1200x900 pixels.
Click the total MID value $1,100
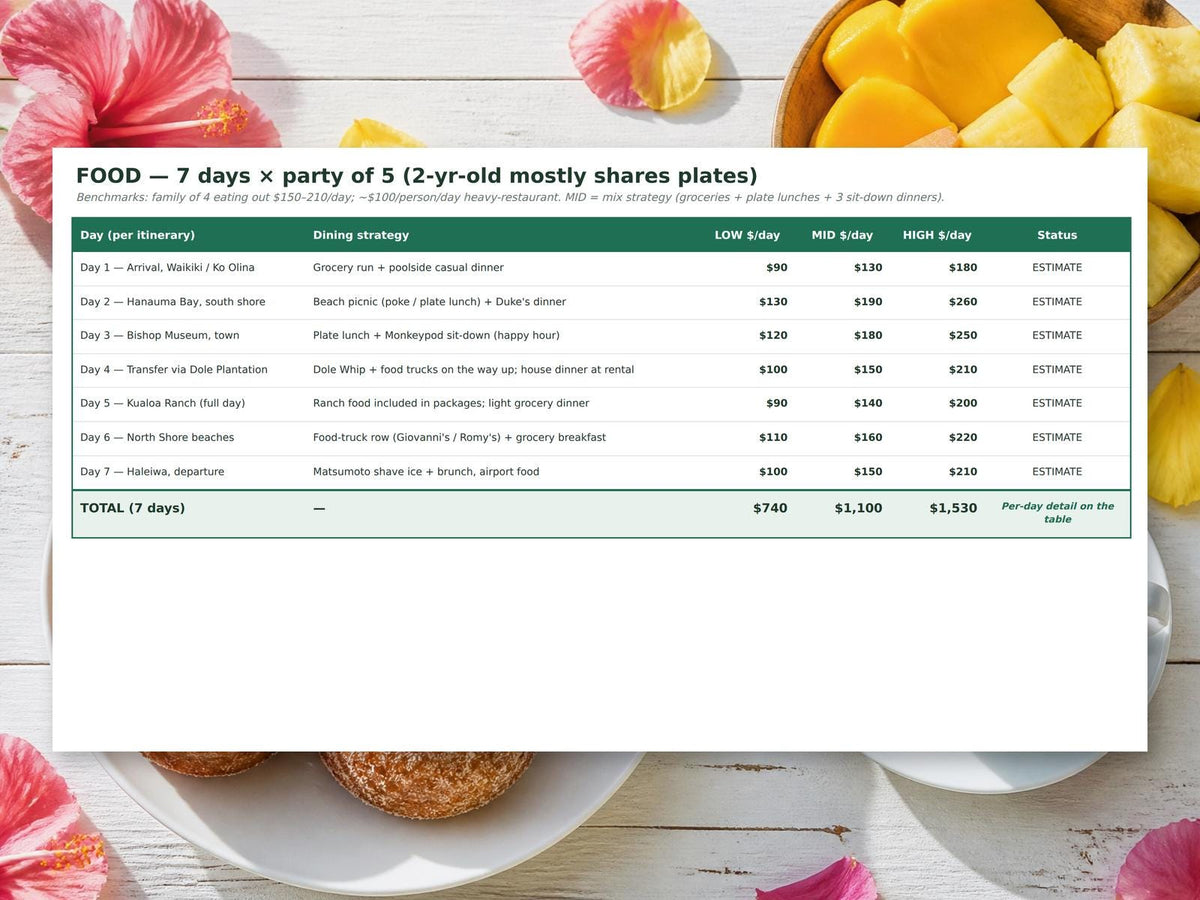pos(858,508)
